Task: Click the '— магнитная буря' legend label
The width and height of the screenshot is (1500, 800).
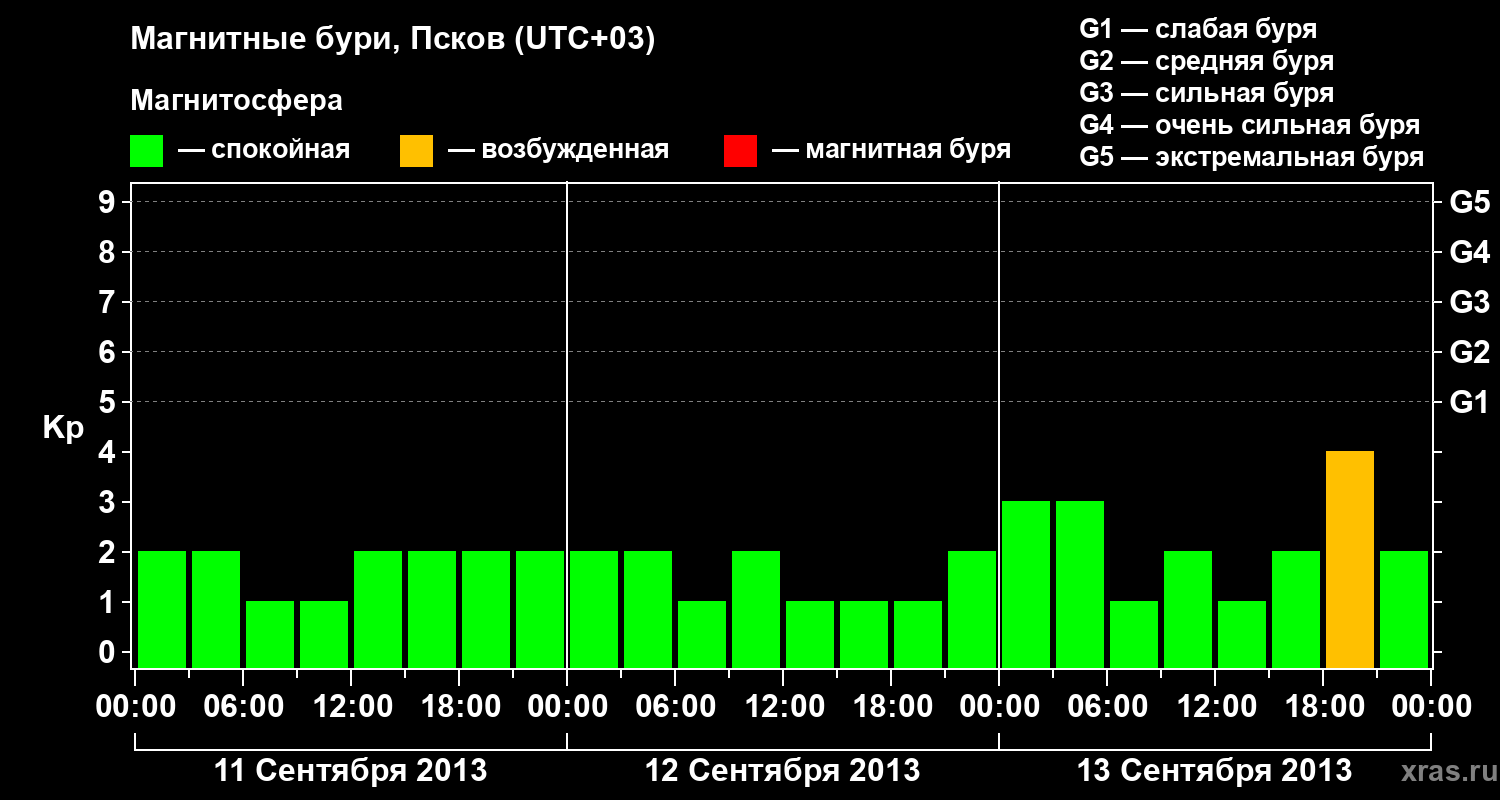Action: tap(892, 151)
